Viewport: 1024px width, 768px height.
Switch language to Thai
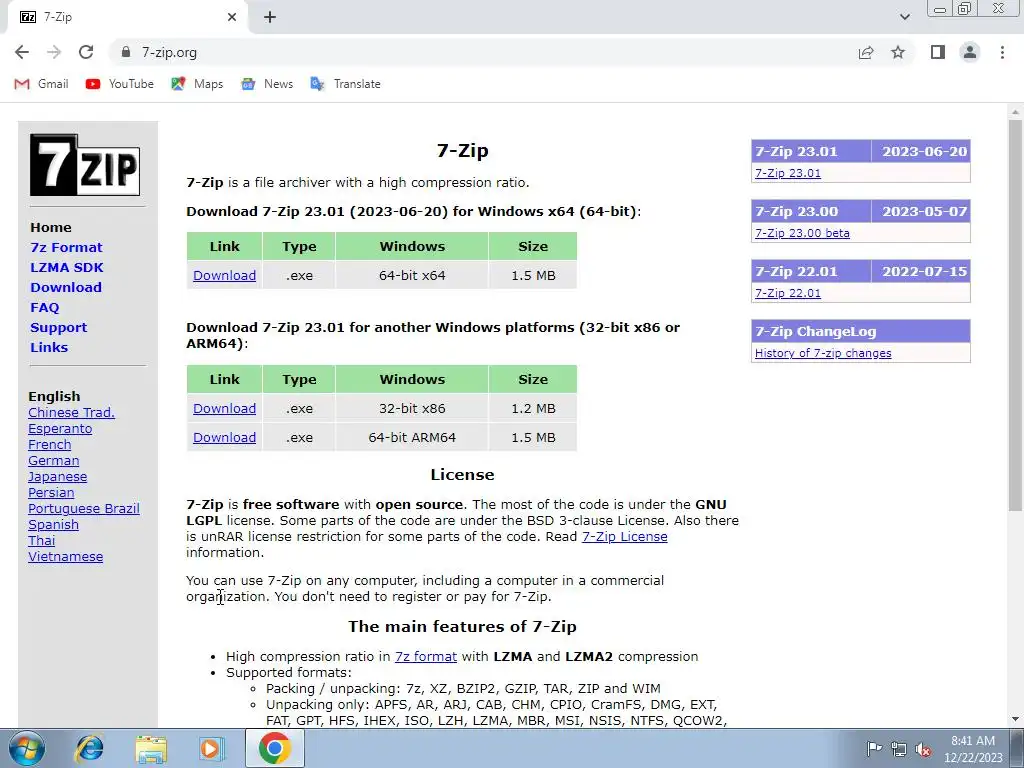(x=42, y=541)
